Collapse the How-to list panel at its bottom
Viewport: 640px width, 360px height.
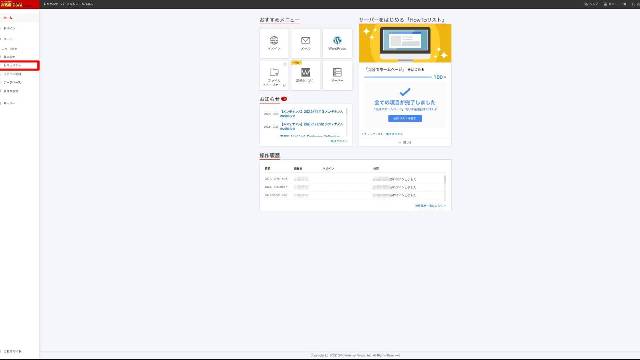(x=405, y=142)
